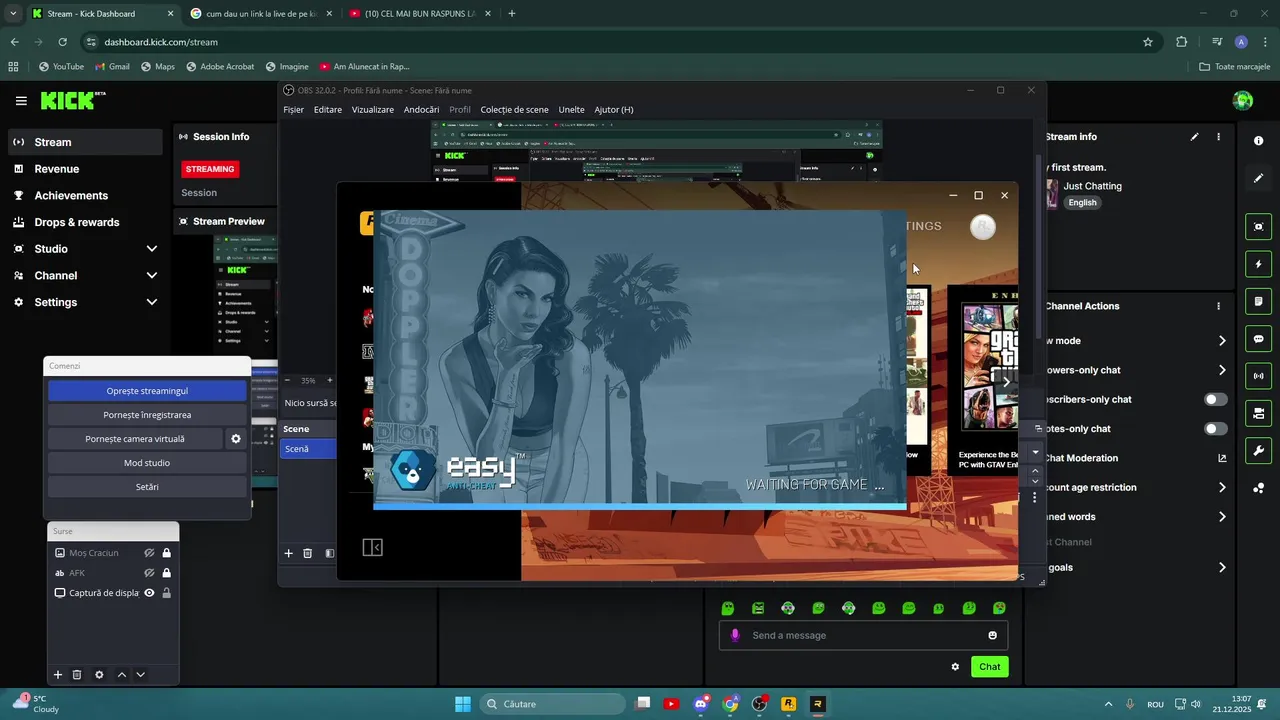Click the Send a message input field

[863, 635]
